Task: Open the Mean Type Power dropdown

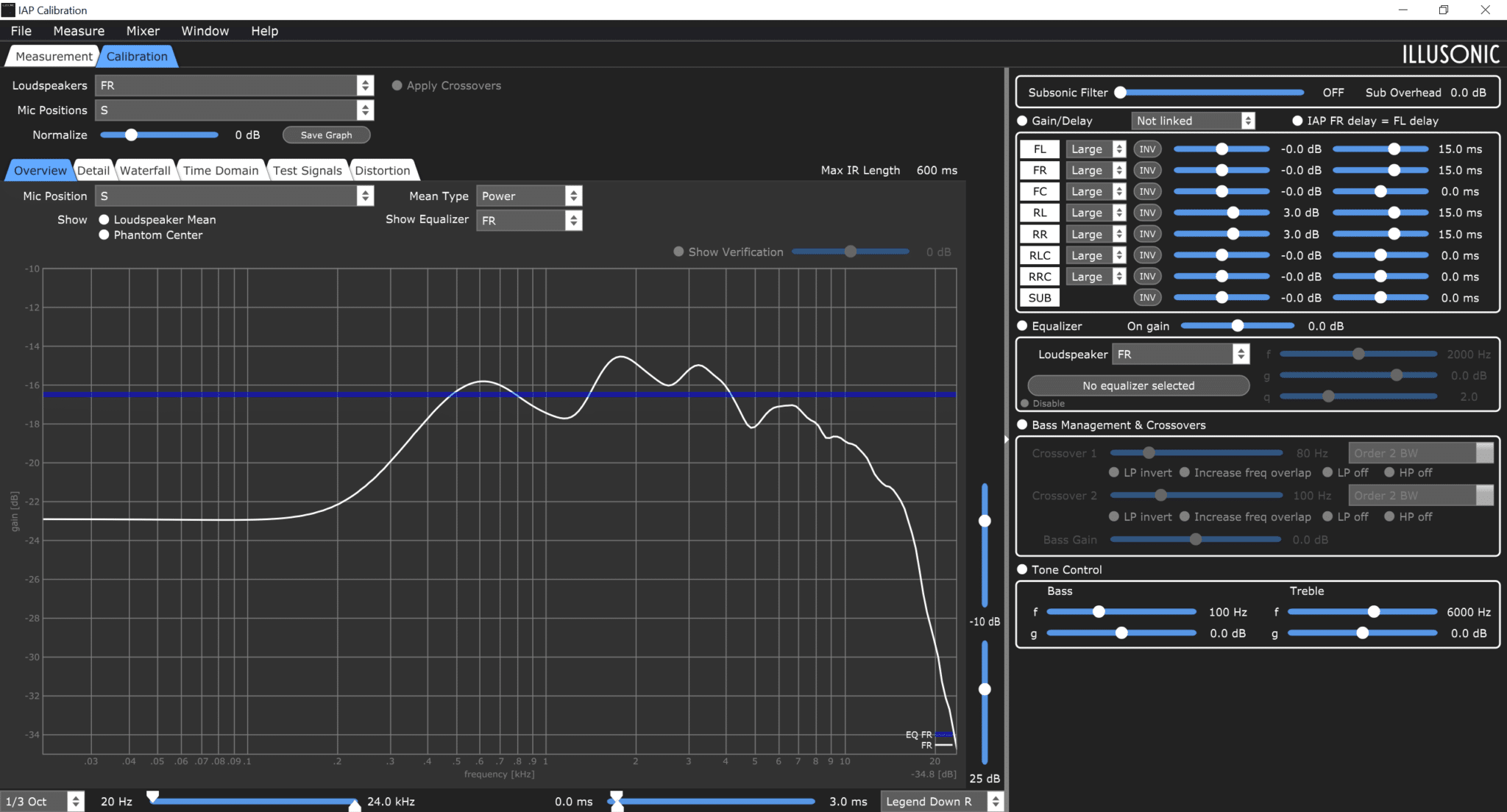Action: tap(529, 196)
